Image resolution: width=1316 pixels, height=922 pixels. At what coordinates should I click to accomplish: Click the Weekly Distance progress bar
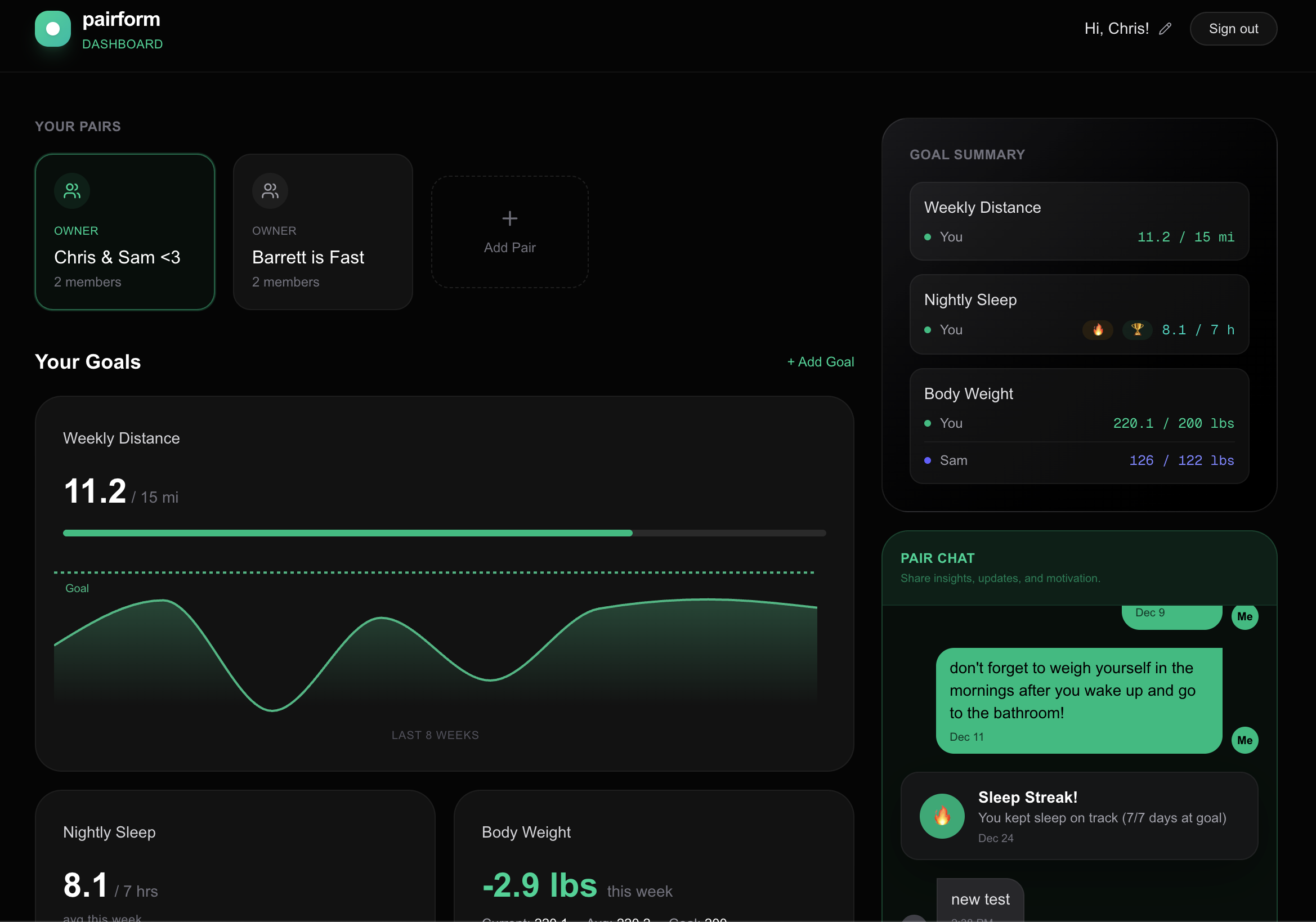[x=444, y=532]
